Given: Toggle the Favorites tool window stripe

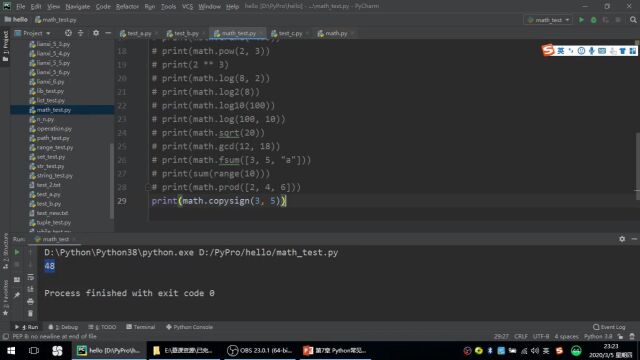Looking at the screenshot, I should point(5,297).
